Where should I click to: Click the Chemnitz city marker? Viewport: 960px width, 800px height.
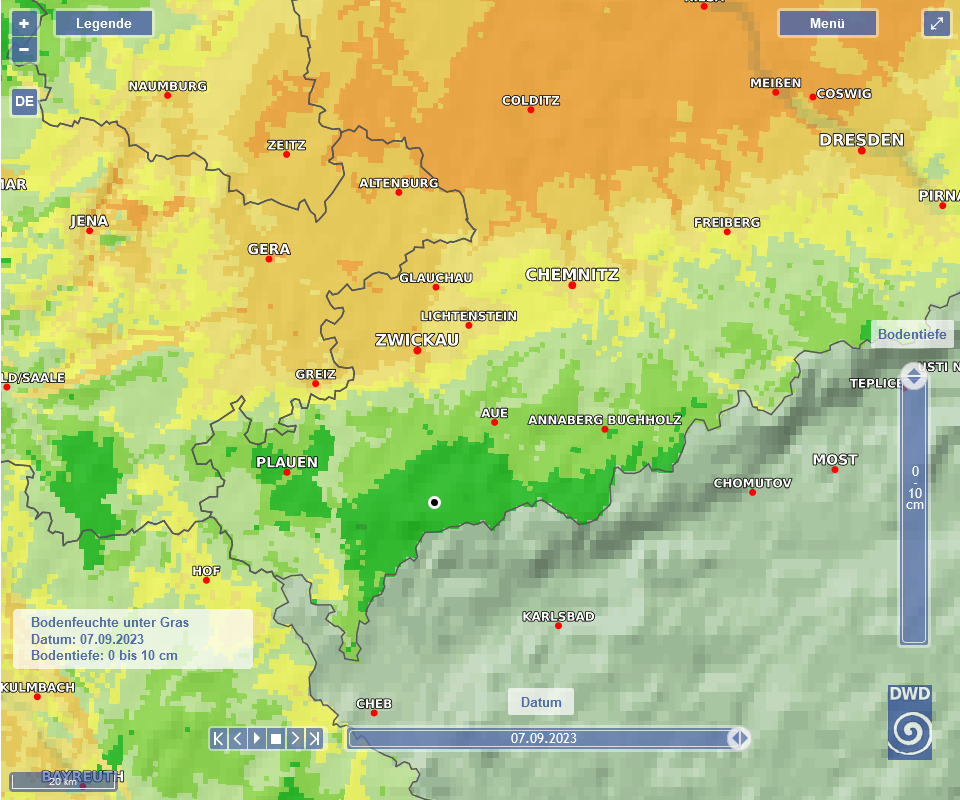[572, 285]
